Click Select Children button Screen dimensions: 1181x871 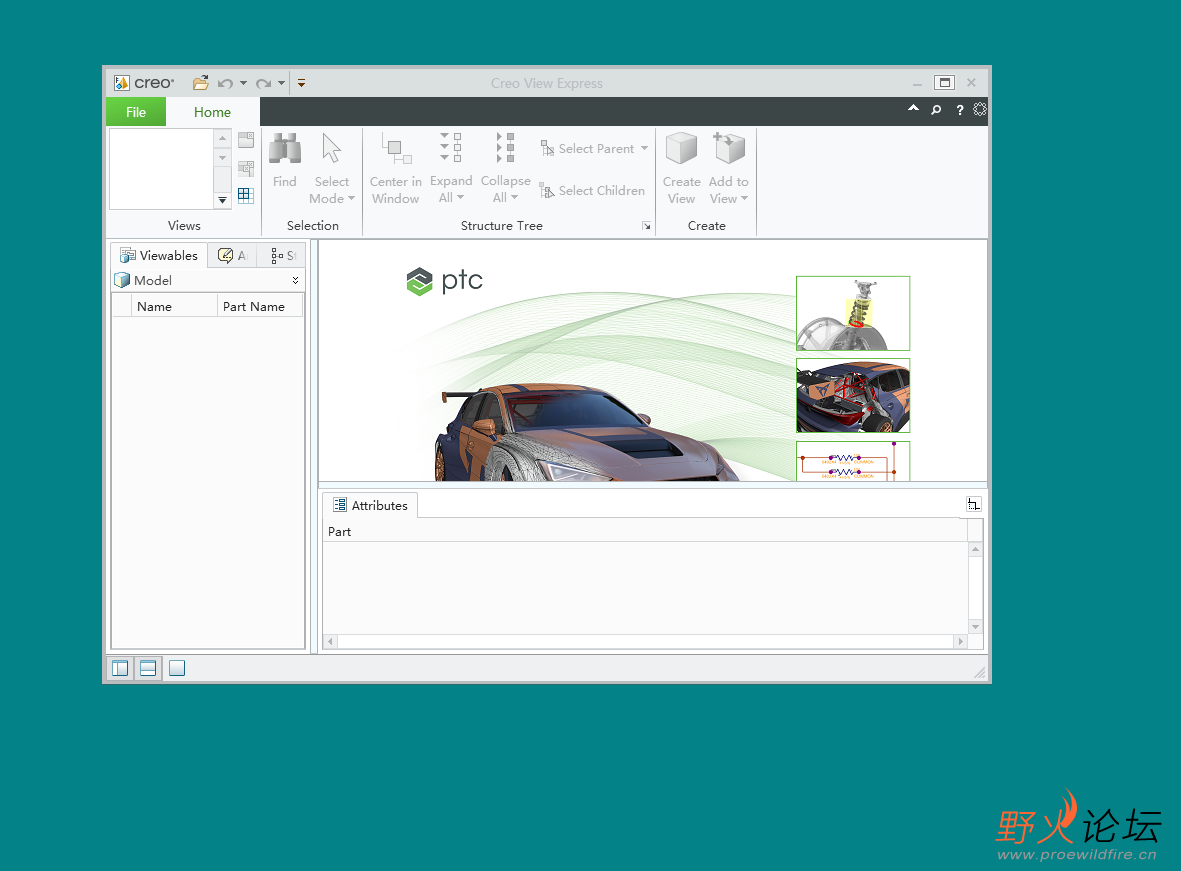592,191
